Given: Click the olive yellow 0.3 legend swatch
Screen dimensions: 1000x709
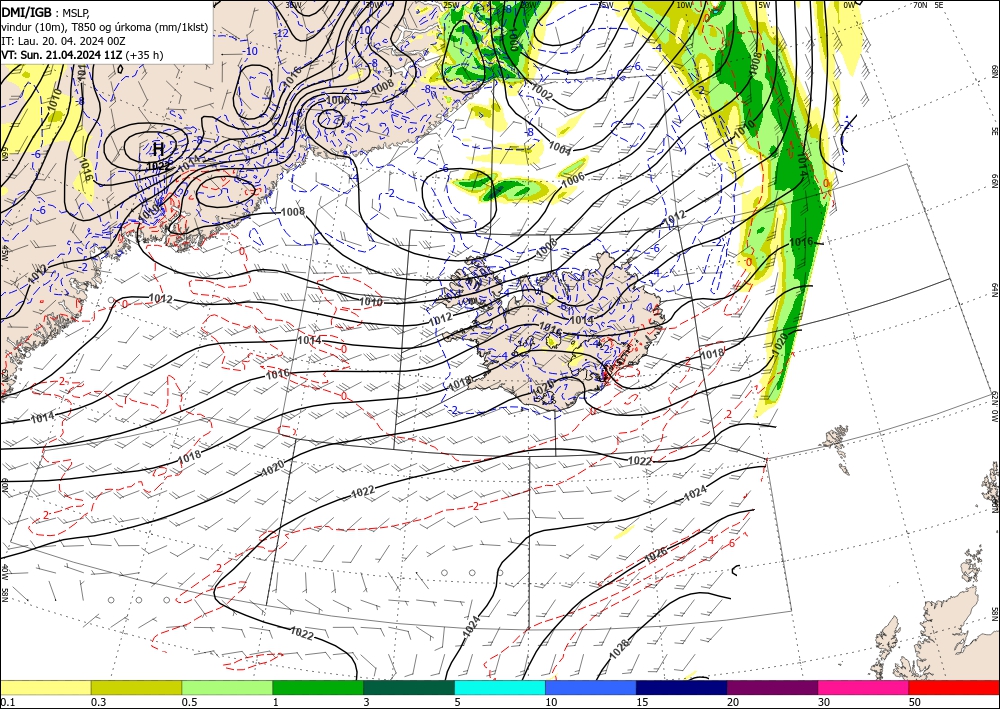Looking at the screenshot, I should pyautogui.click(x=136, y=687).
